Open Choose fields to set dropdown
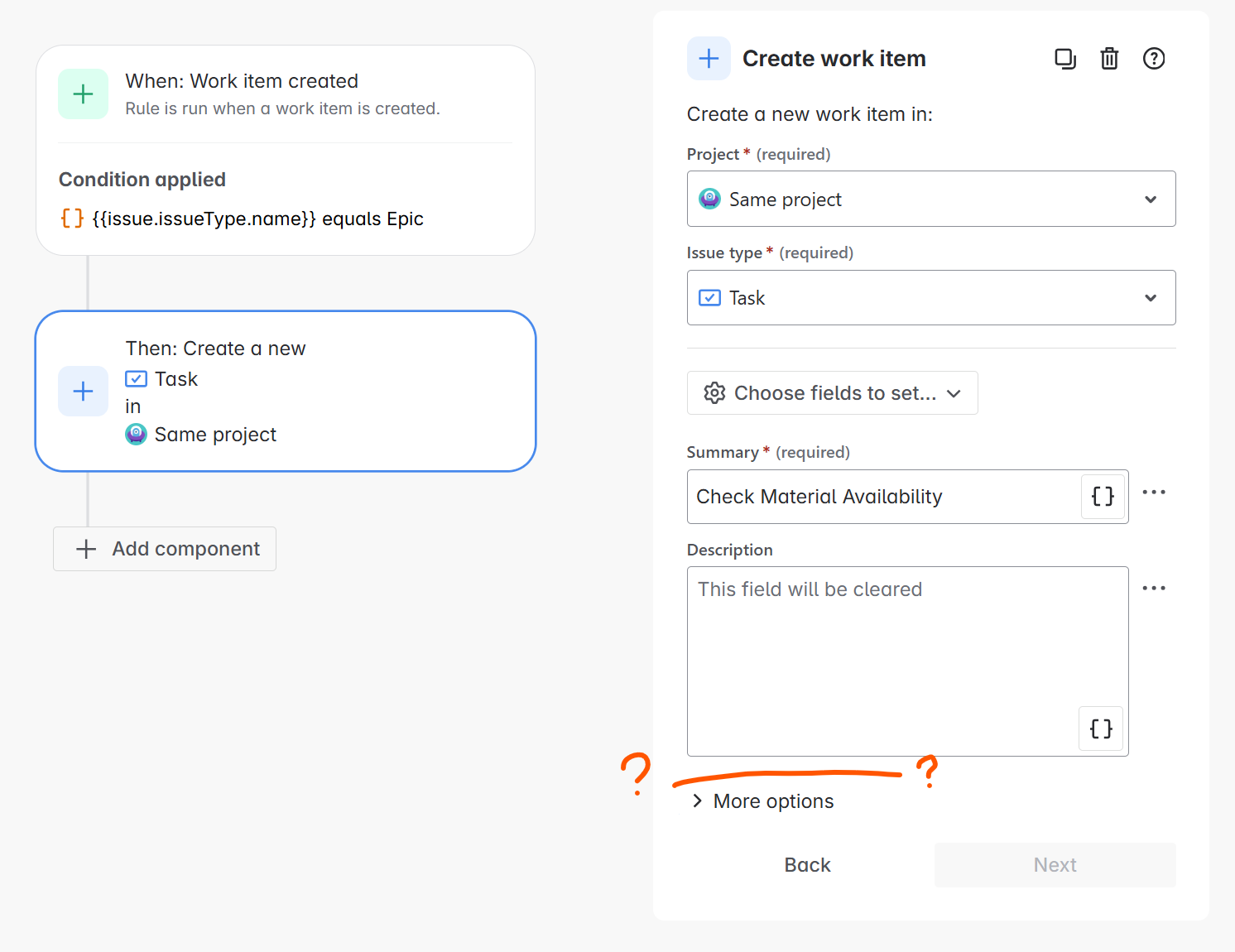Screen dimensions: 1235x952 (832, 393)
